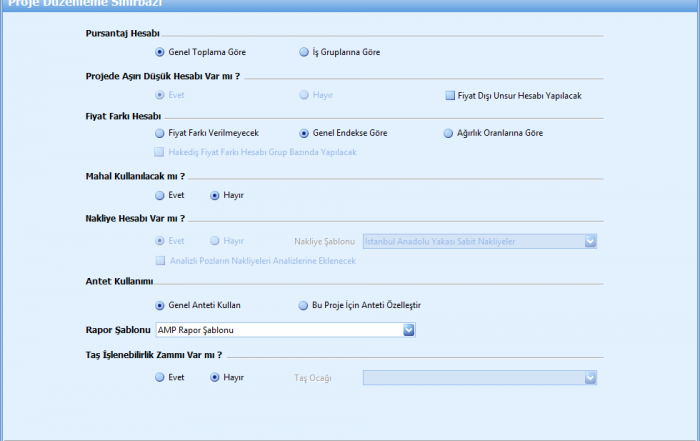Select 'Fiyat Farkı Verilmeyecek' option

(160, 132)
